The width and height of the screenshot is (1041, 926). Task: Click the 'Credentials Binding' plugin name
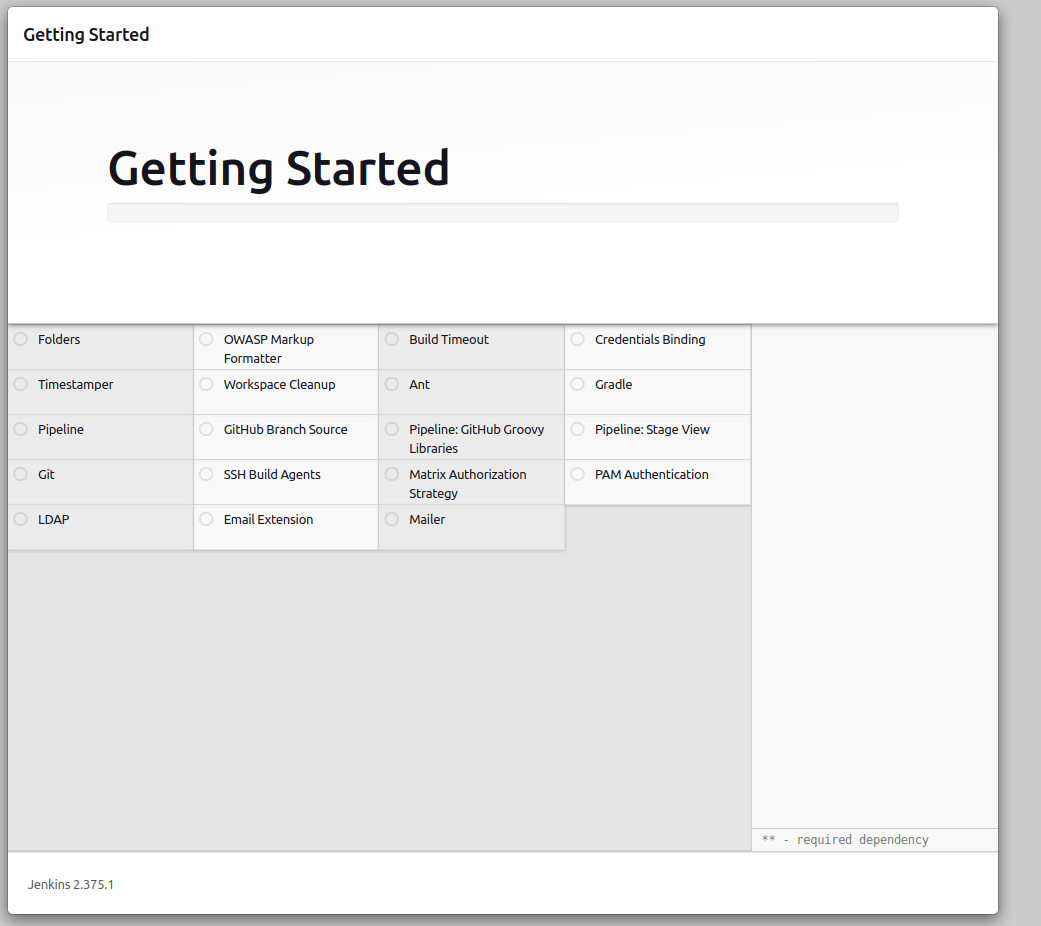click(x=650, y=339)
